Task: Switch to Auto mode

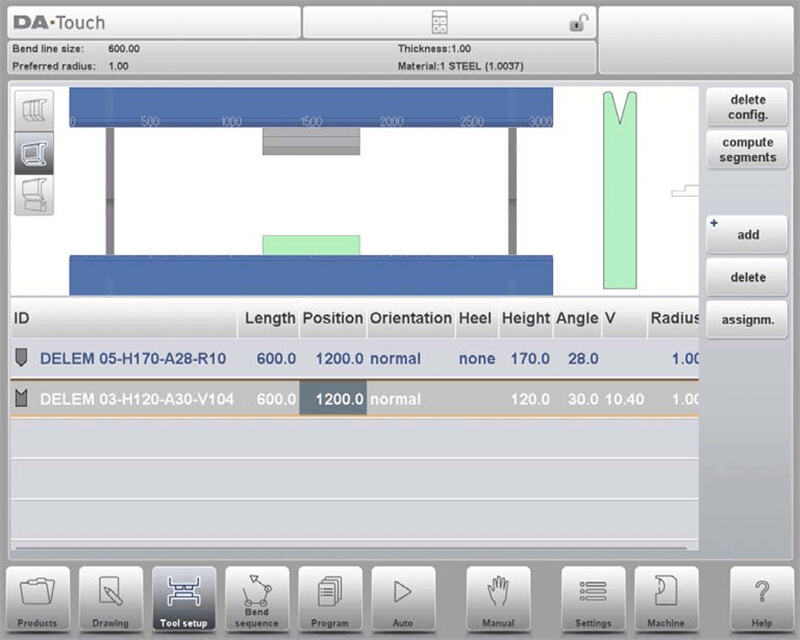Action: 403,598
